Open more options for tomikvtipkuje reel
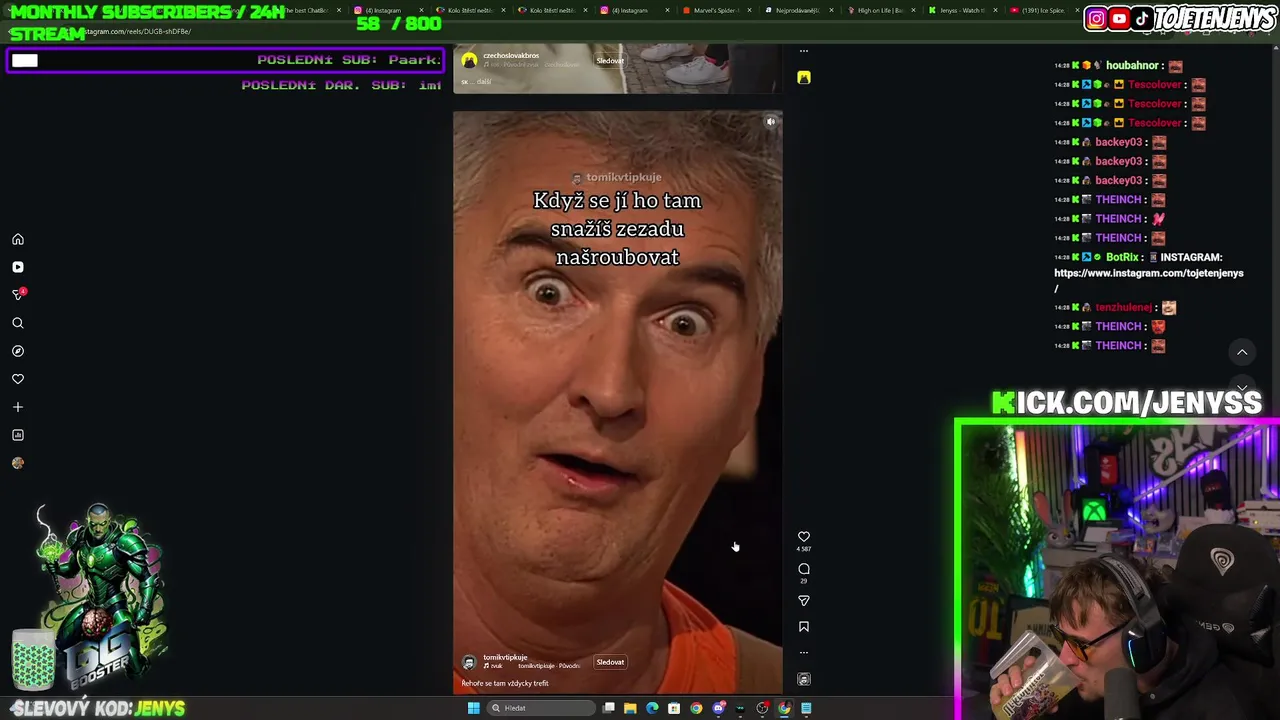Image resolution: width=1280 pixels, height=720 pixels. (x=804, y=653)
